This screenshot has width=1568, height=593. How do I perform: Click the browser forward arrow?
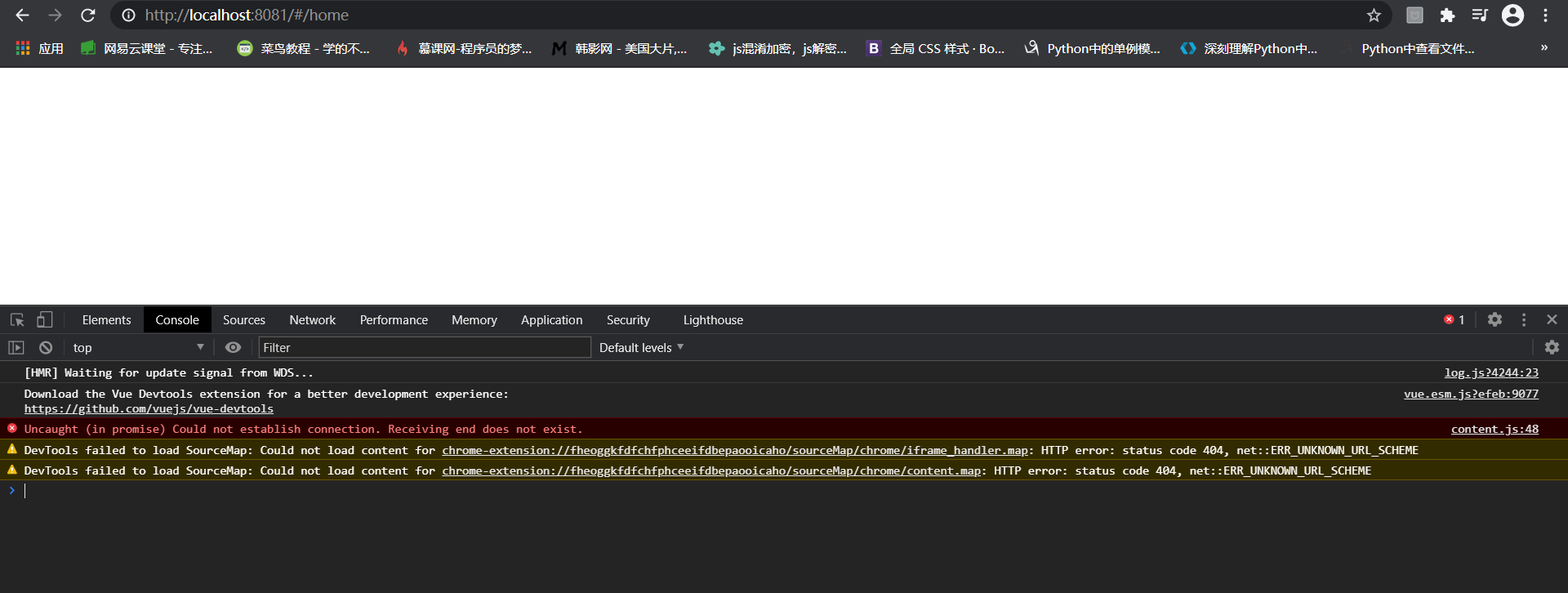55,15
